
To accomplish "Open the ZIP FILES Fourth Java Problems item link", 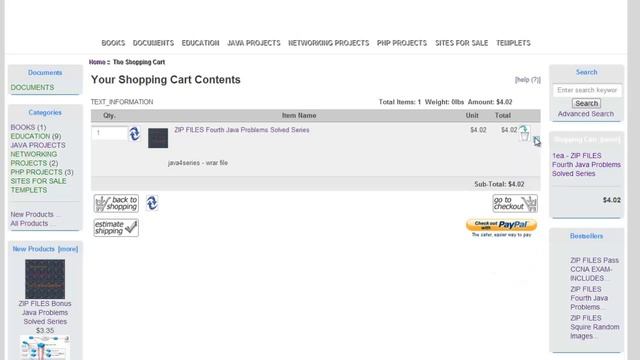I will pyautogui.click(x=242, y=130).
